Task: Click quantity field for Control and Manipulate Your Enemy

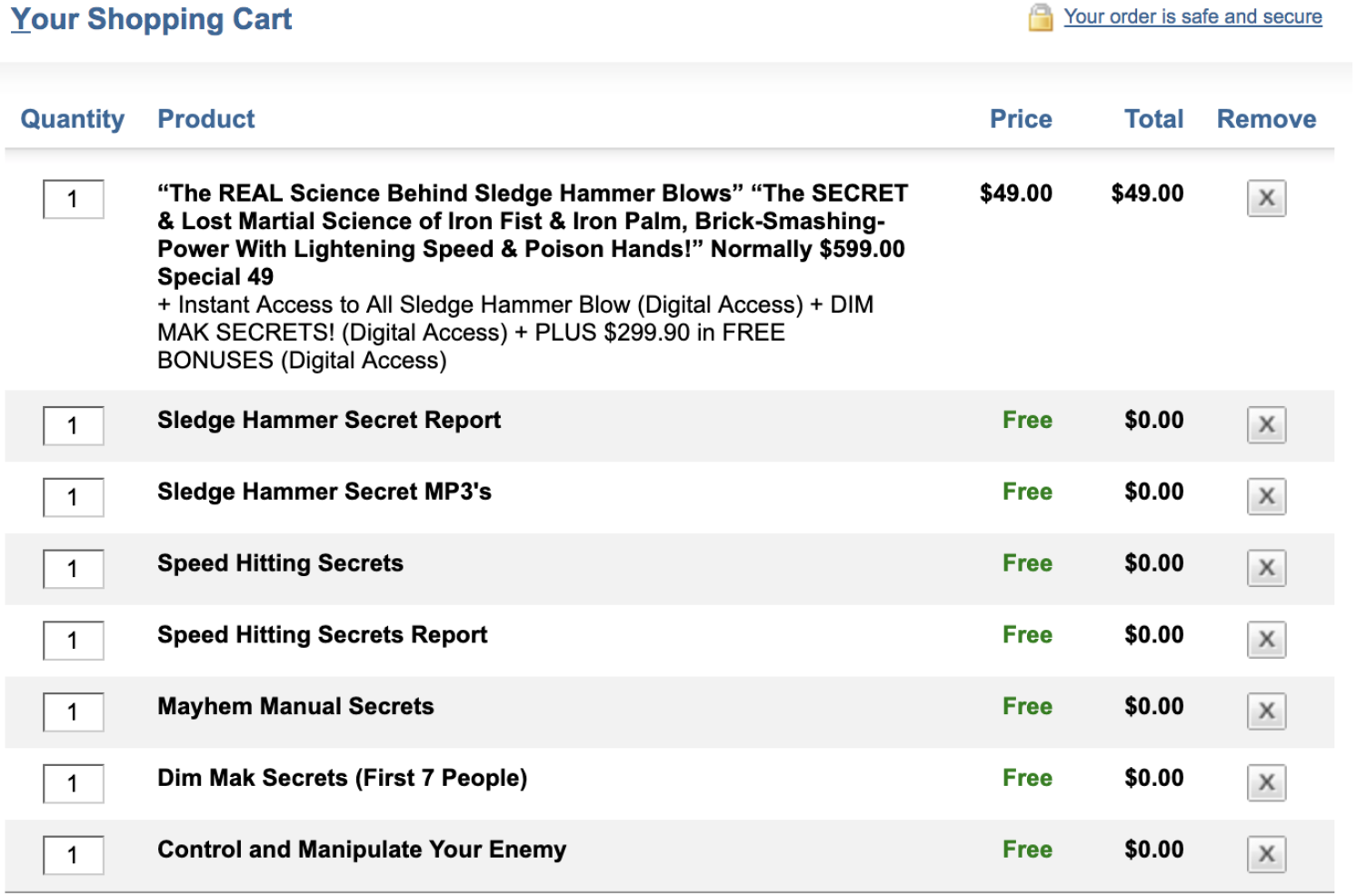Action: click(x=74, y=855)
